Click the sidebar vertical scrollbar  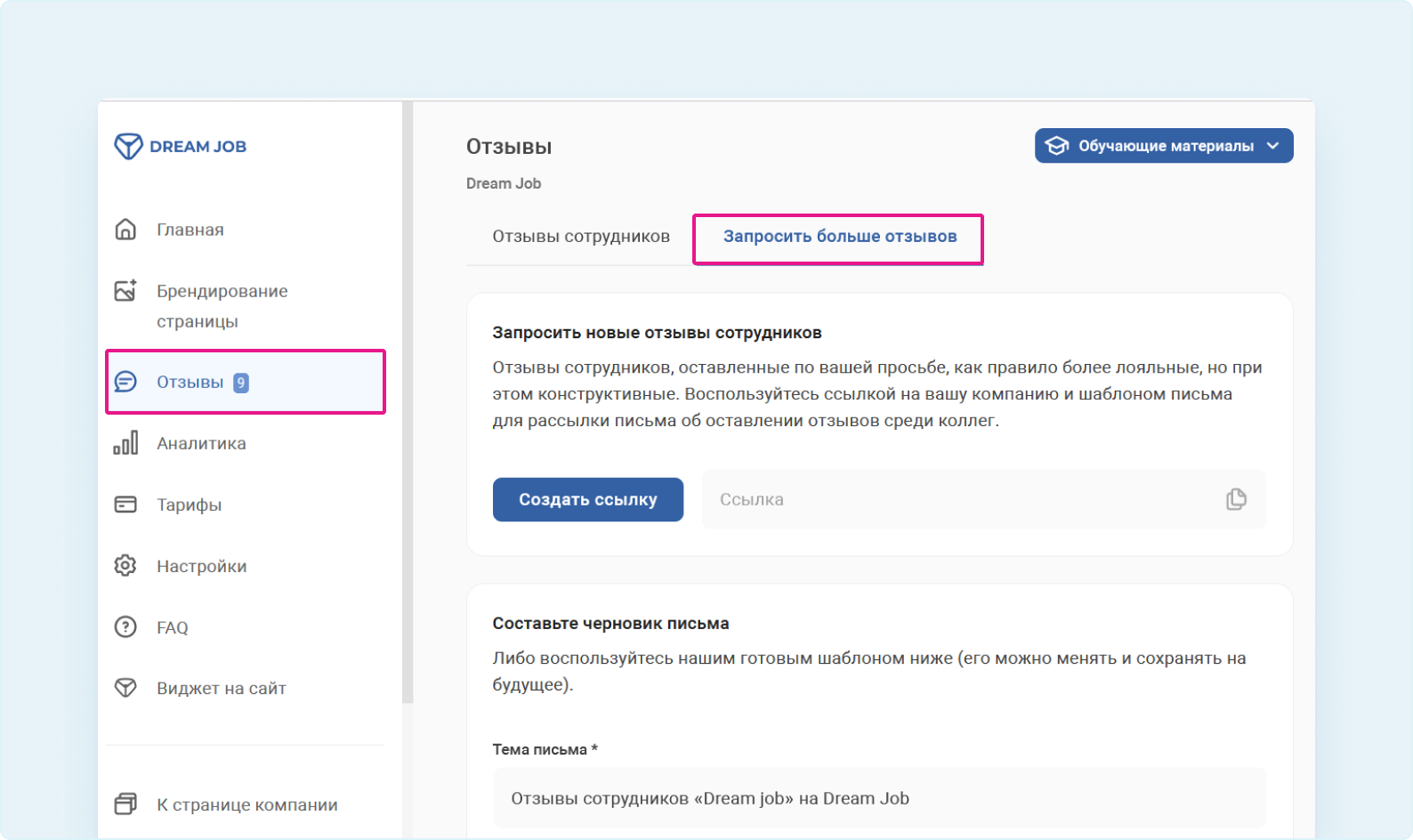408,400
